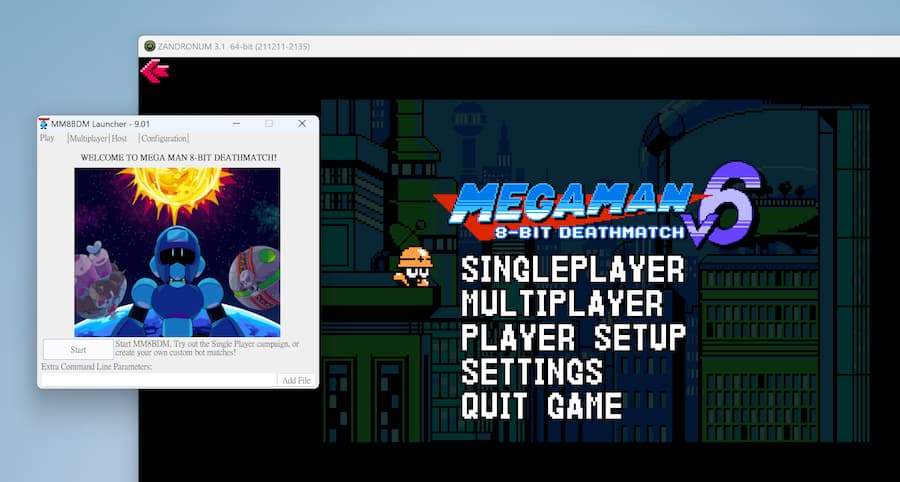Click the Start button in the launcher
Image resolution: width=900 pixels, height=482 pixels.
click(x=78, y=349)
